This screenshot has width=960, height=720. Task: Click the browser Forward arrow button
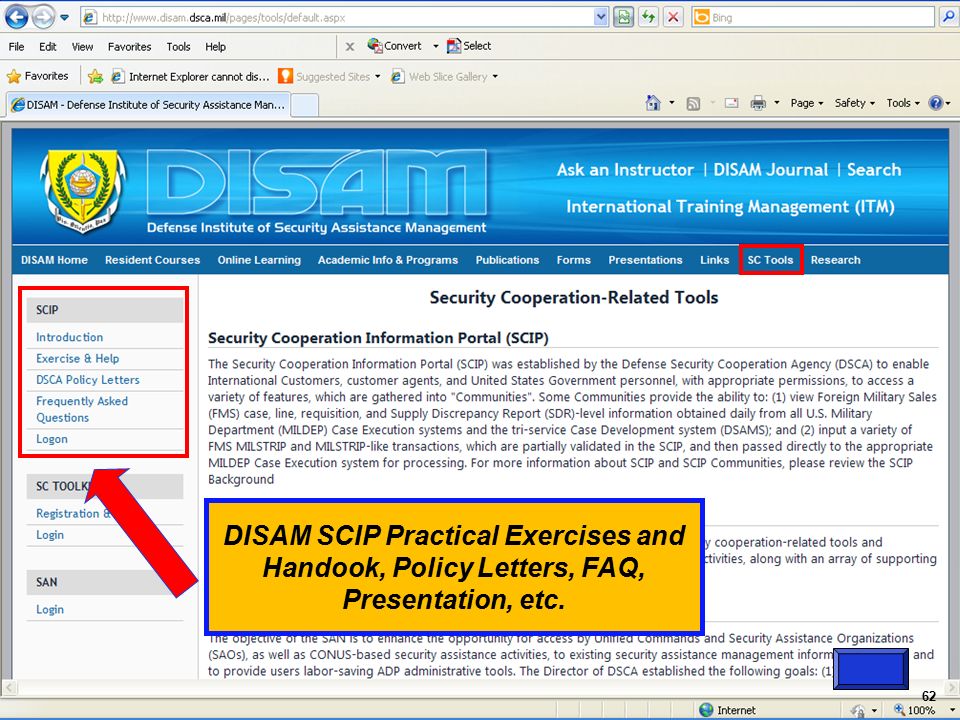pyautogui.click(x=43, y=17)
